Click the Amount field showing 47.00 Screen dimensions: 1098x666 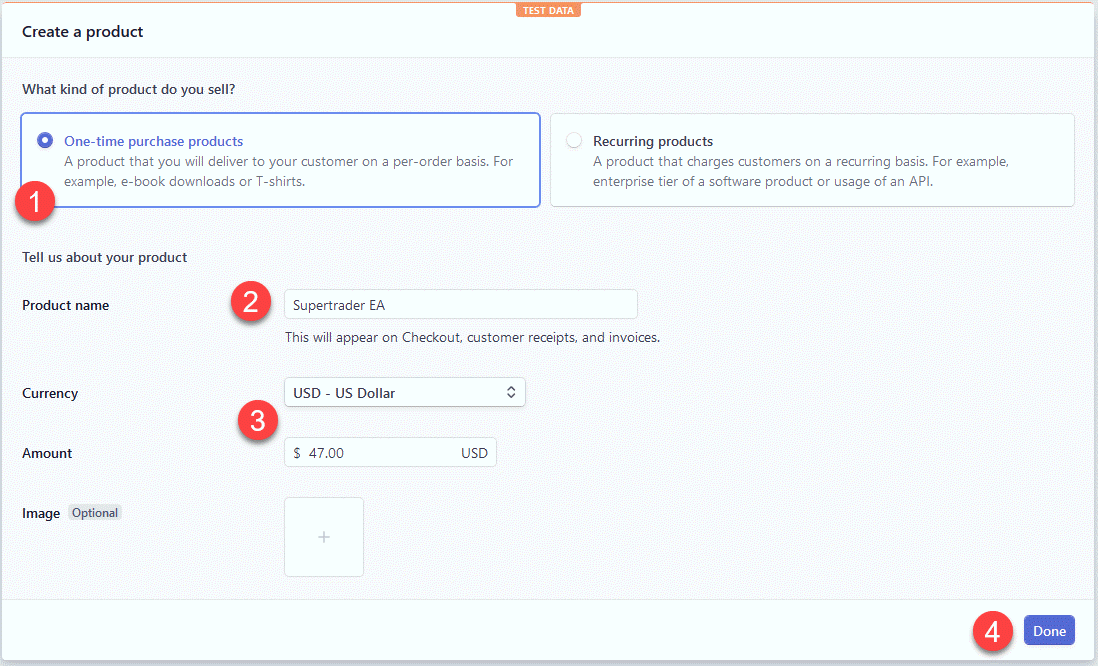[x=380, y=453]
